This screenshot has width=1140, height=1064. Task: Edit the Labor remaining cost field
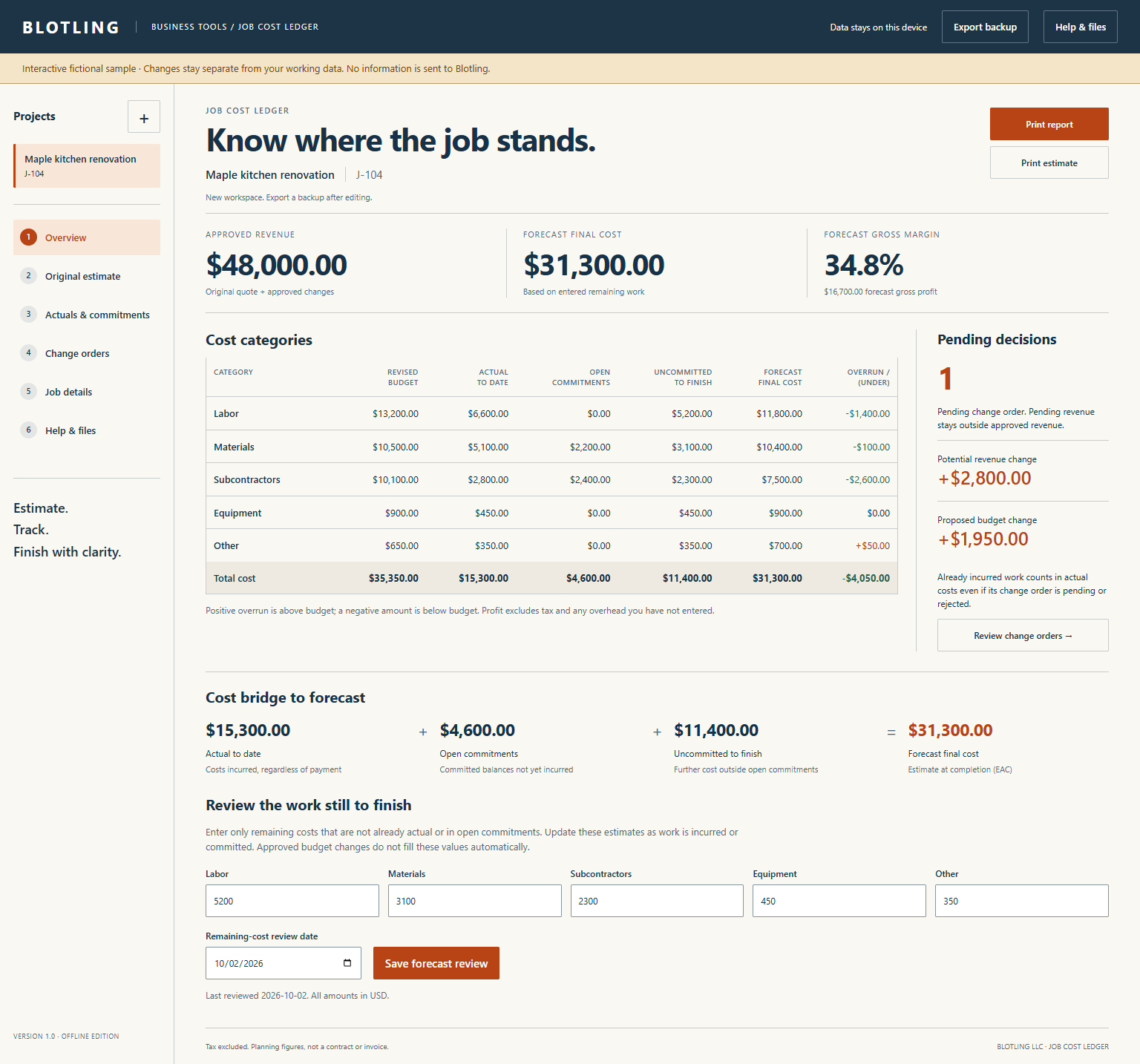point(292,901)
